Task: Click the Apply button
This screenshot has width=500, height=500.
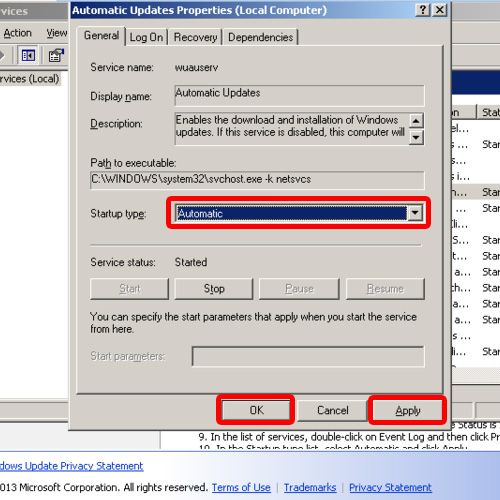Action: pyautogui.click(x=408, y=410)
